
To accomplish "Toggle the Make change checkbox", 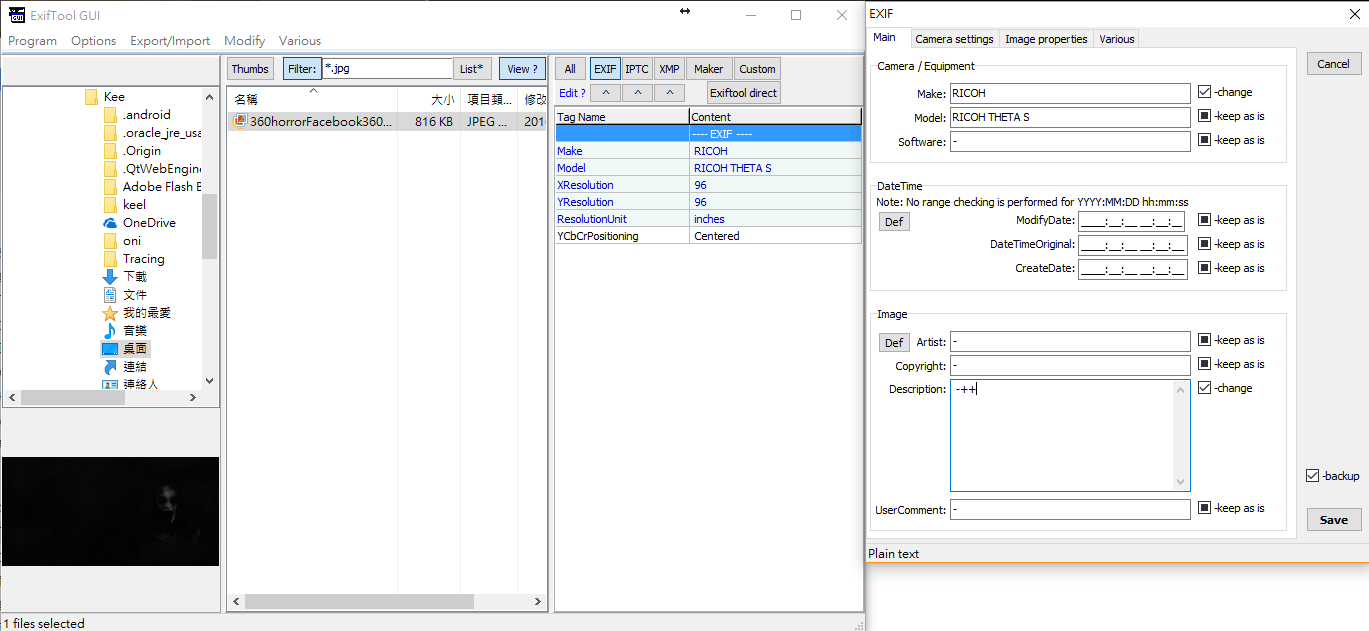I will 1205,92.
